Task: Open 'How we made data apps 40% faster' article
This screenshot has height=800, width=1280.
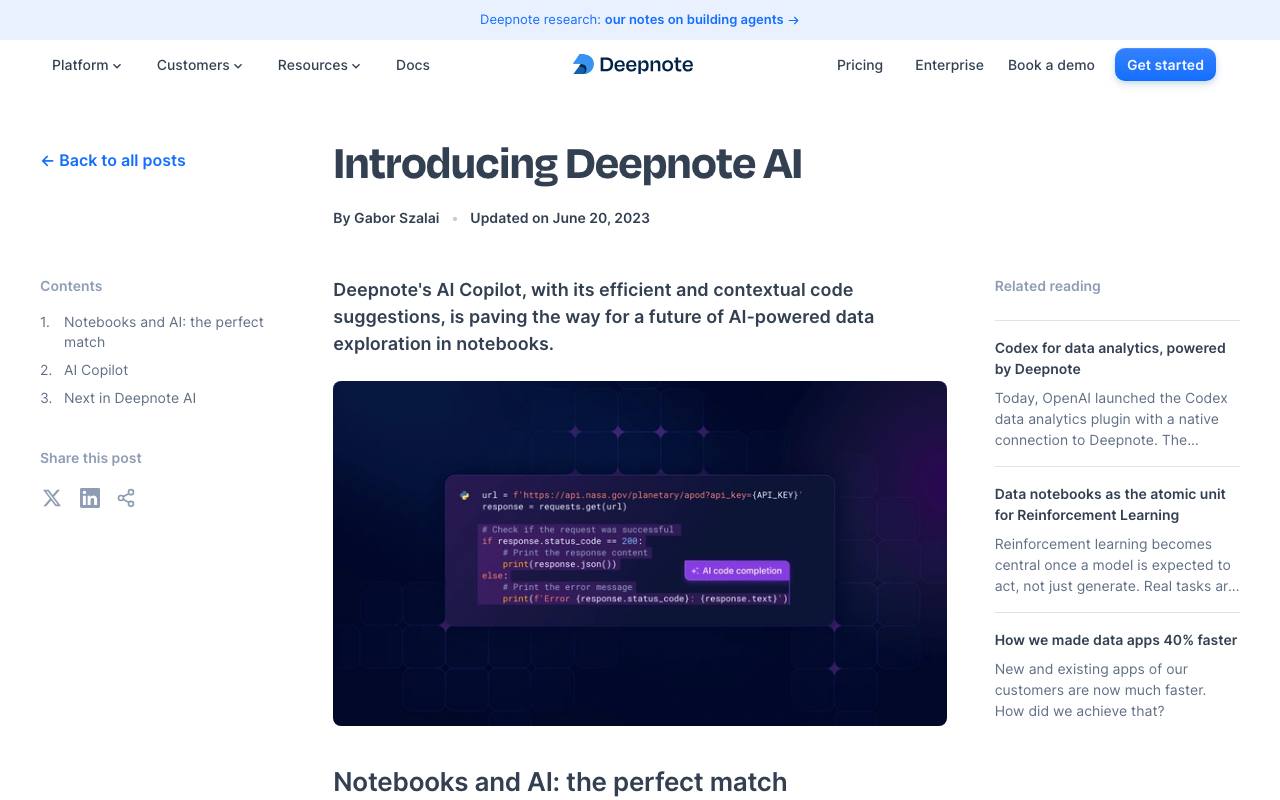Action: 1116,640
